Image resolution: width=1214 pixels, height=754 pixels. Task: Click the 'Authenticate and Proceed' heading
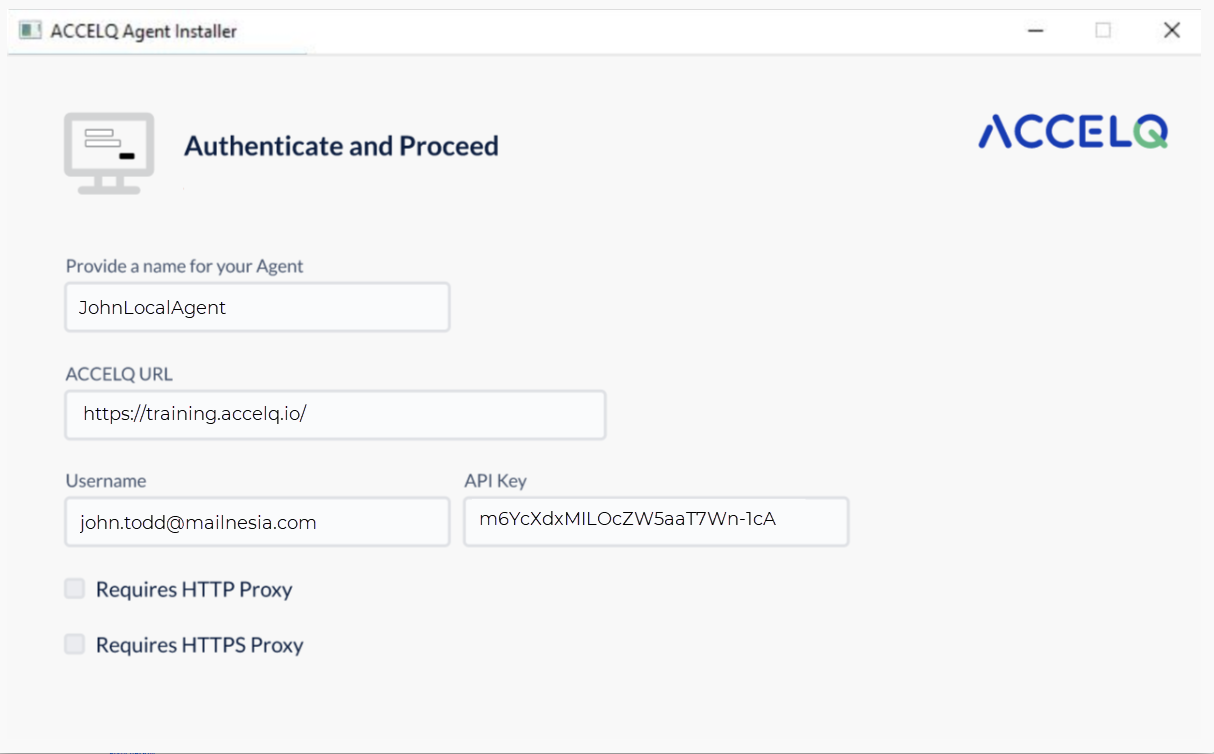pyautogui.click(x=341, y=146)
